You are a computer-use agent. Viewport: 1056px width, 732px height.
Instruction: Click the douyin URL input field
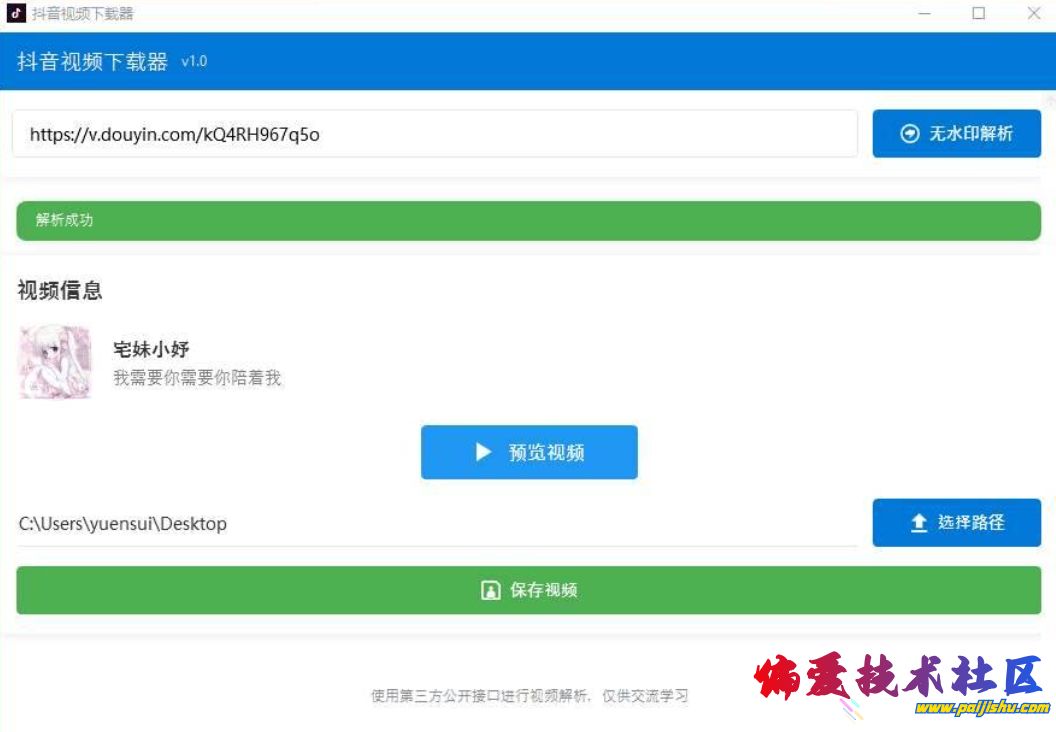click(437, 133)
